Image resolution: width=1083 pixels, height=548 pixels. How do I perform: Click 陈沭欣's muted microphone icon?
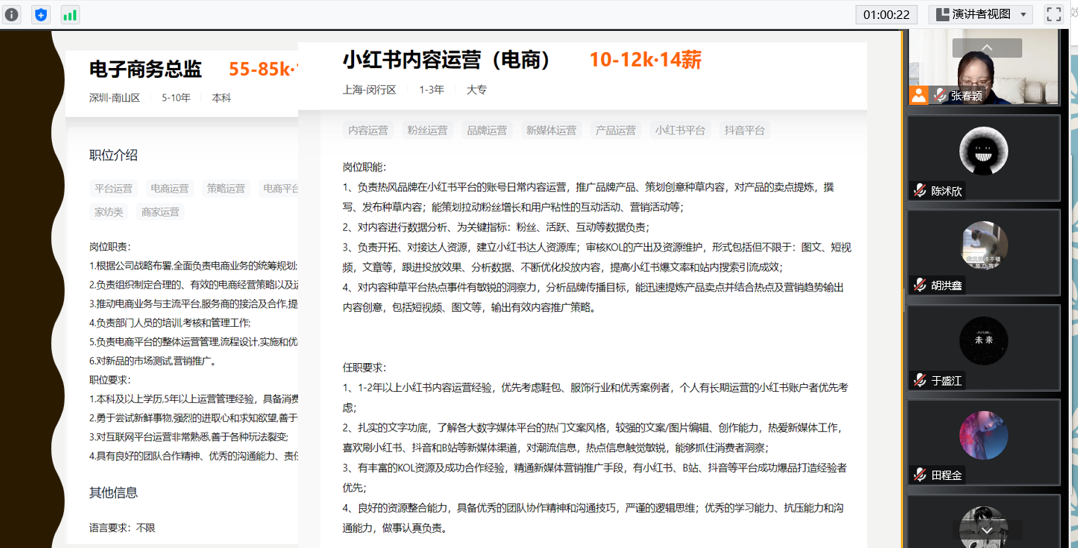[919, 191]
